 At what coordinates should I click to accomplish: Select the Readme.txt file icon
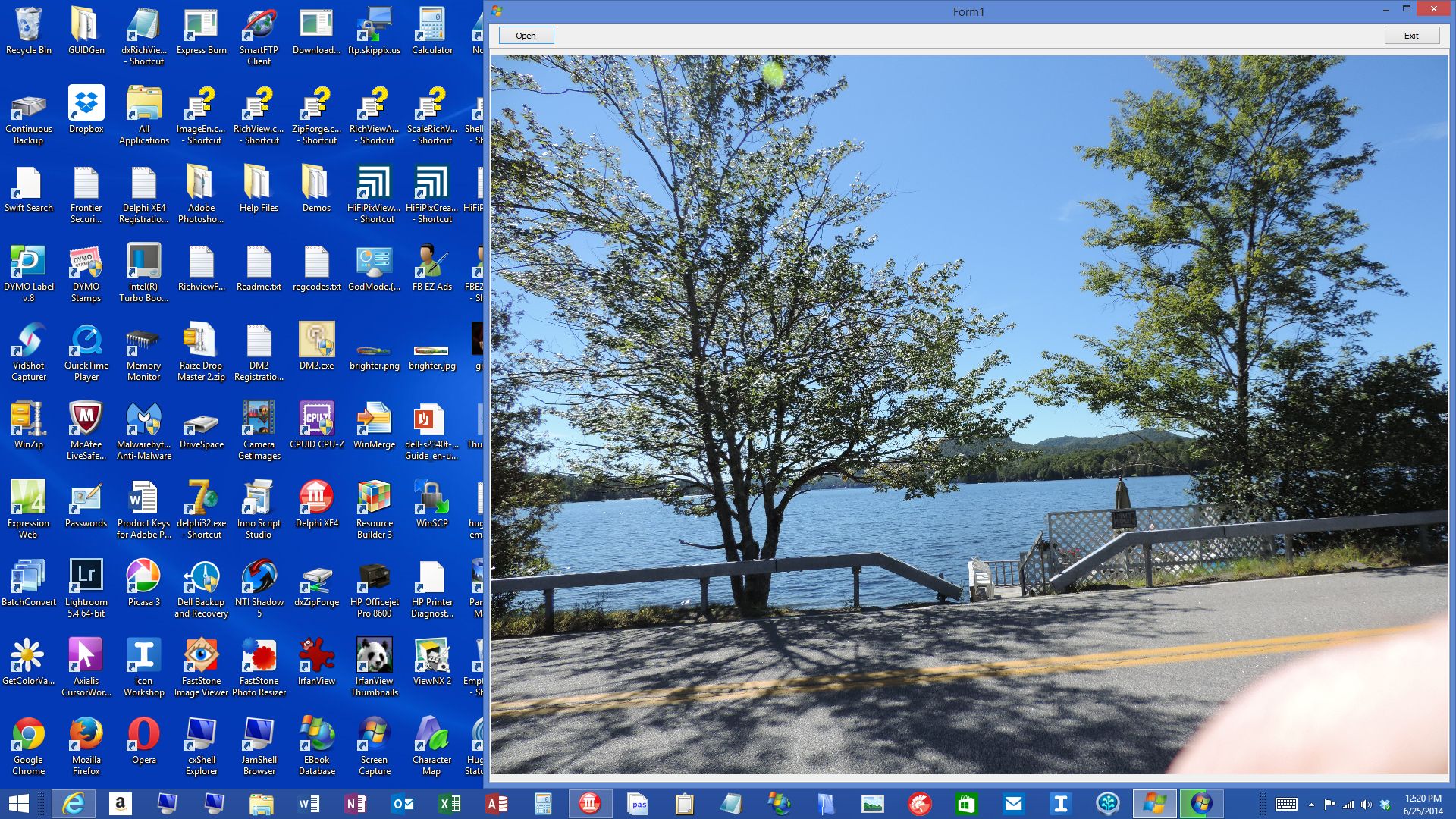pos(259,268)
